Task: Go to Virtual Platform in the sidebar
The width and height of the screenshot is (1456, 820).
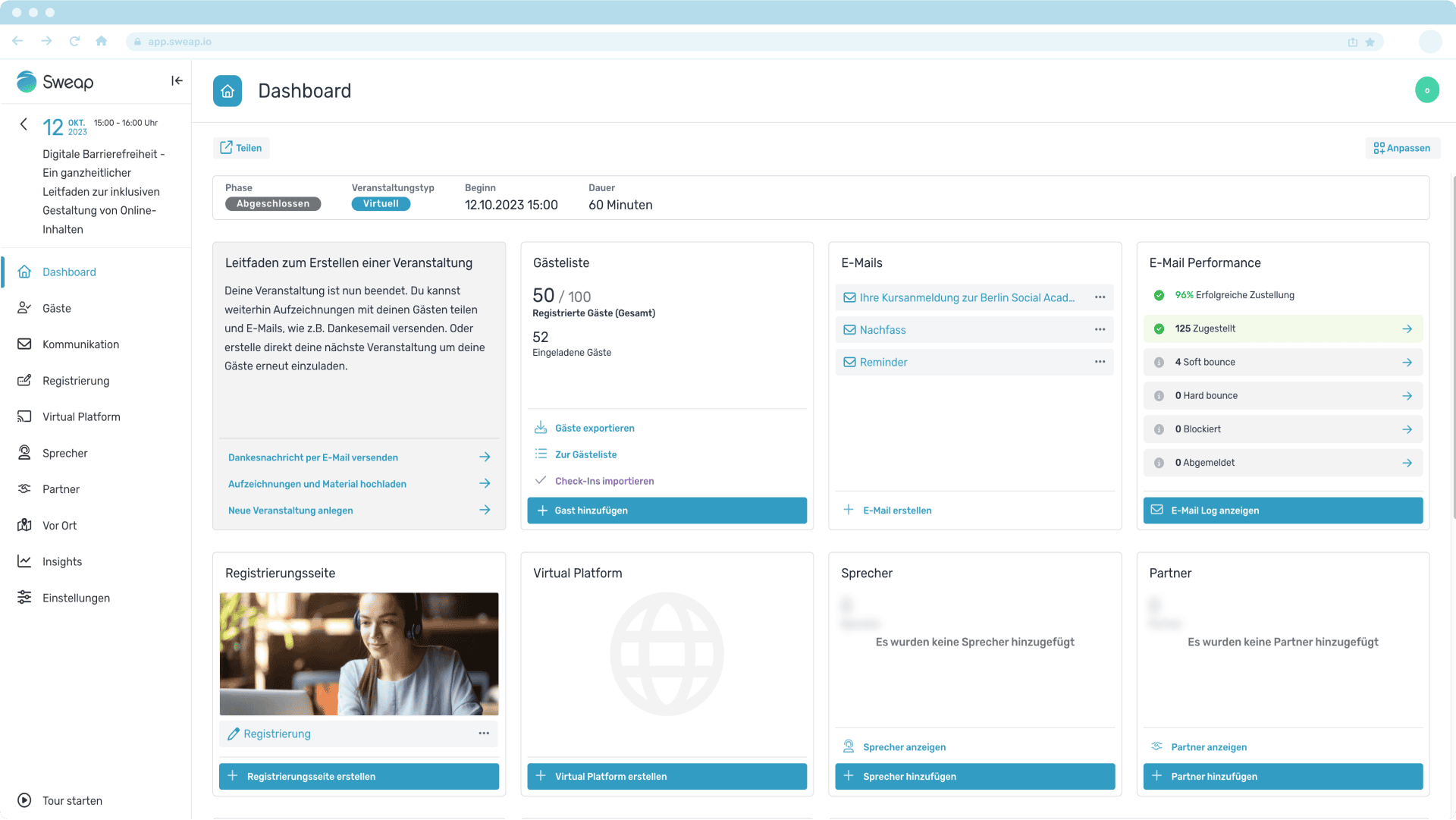Action: tap(81, 416)
